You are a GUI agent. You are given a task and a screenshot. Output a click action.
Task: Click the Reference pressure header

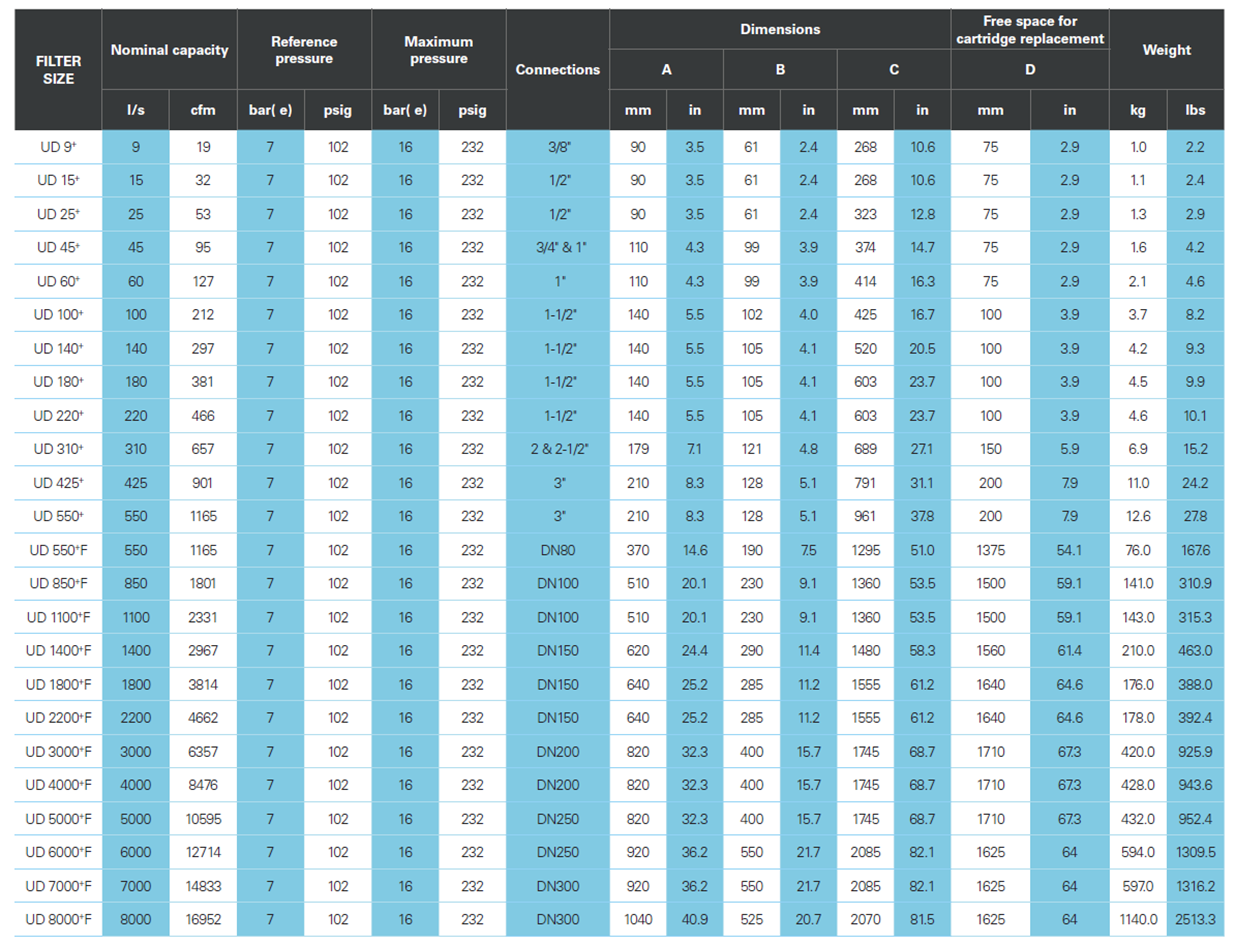coord(304,50)
